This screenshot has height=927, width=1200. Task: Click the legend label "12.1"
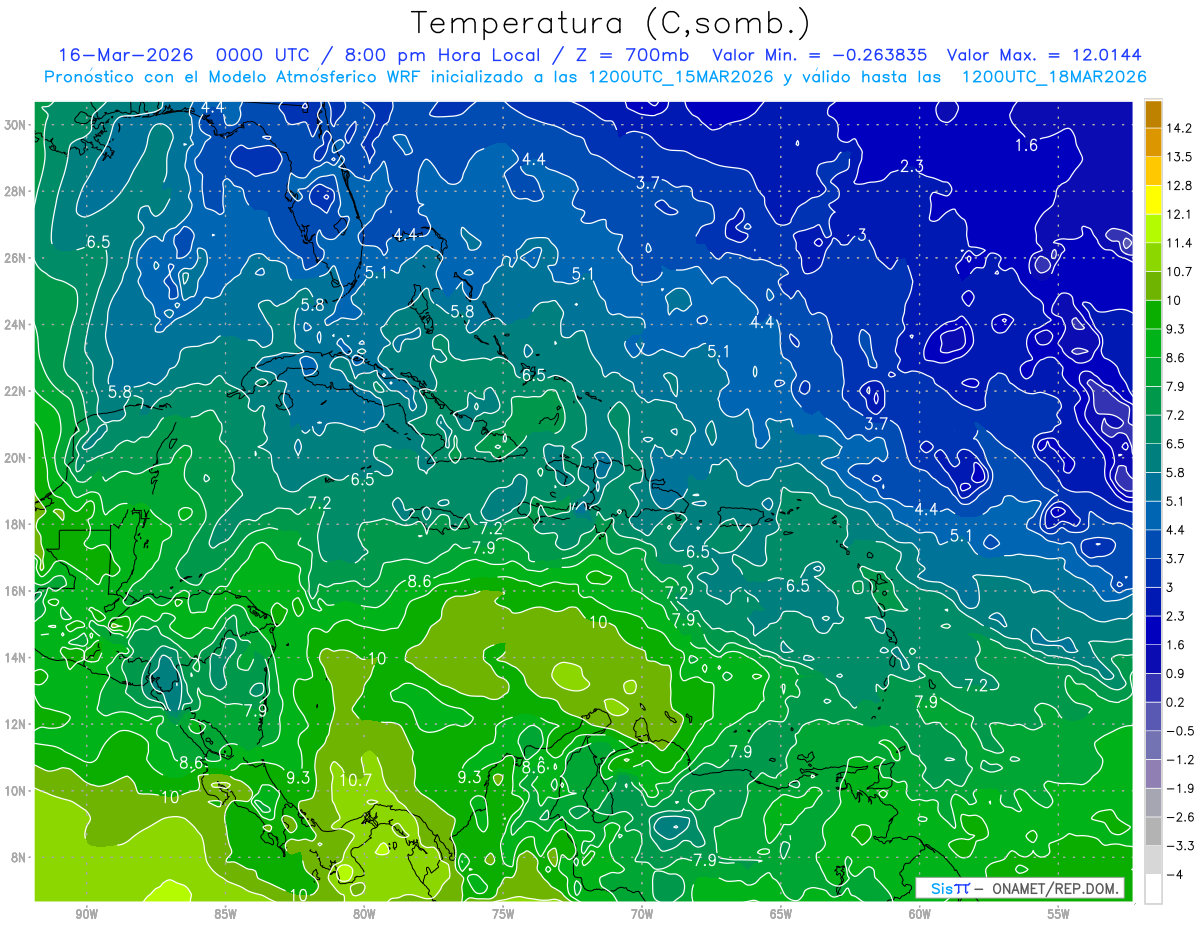1181,215
